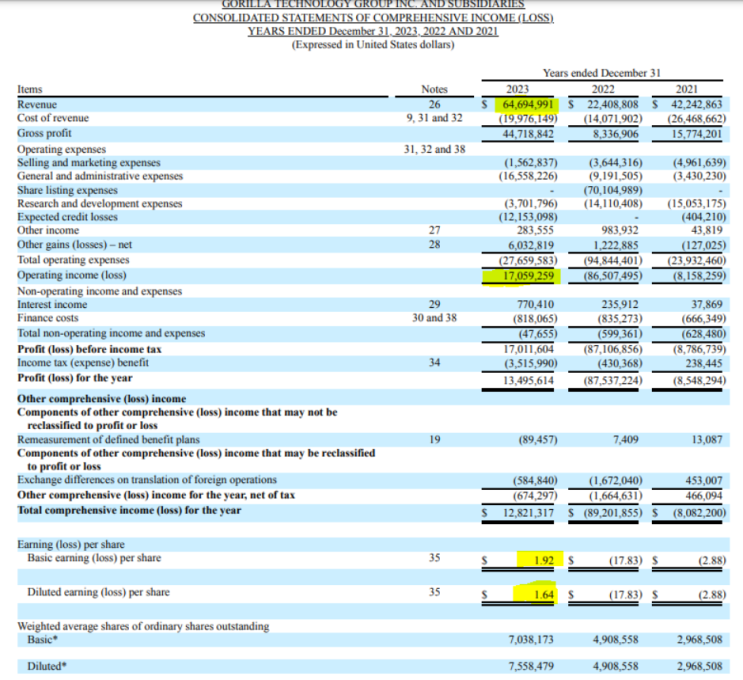This screenshot has height=680, width=743.
Task: Click the 'Selling and marketing expenses' row label
Action: click(x=89, y=163)
